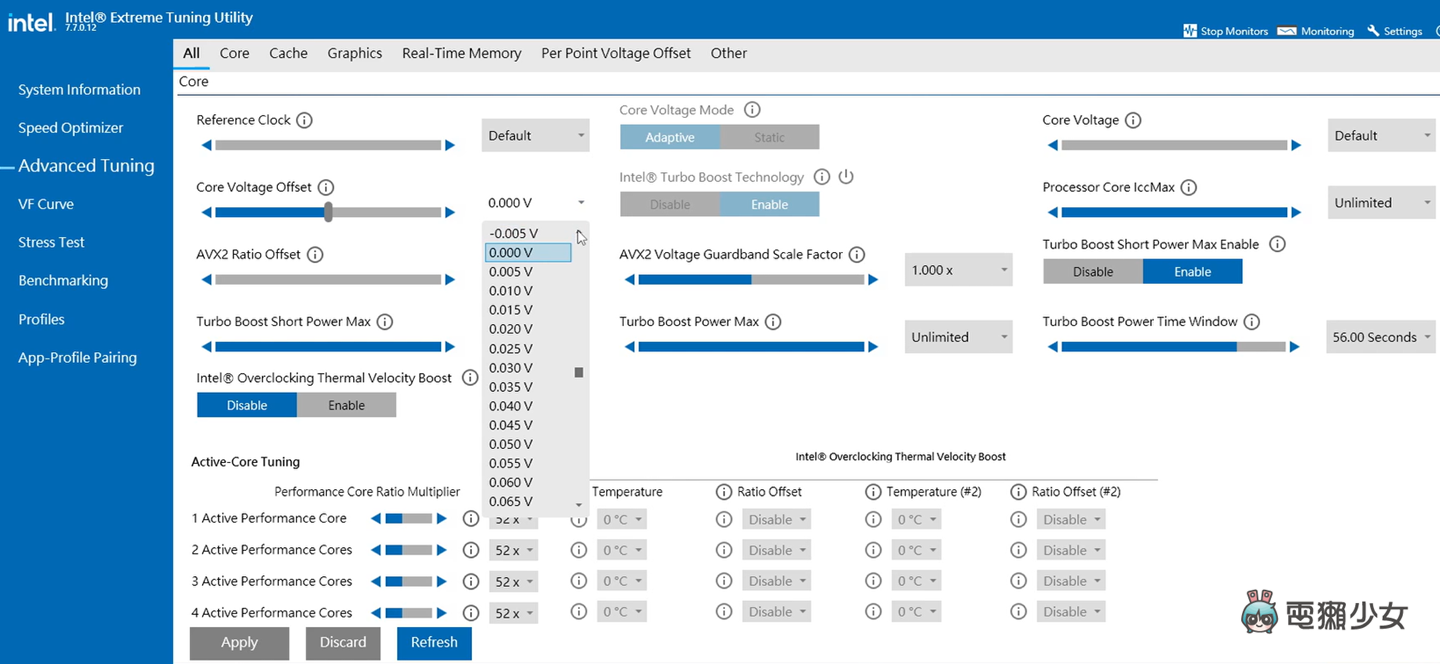Open the 52 x dropdown for 4 Active Performance Cores
The height and width of the screenshot is (664, 1440).
(x=513, y=613)
